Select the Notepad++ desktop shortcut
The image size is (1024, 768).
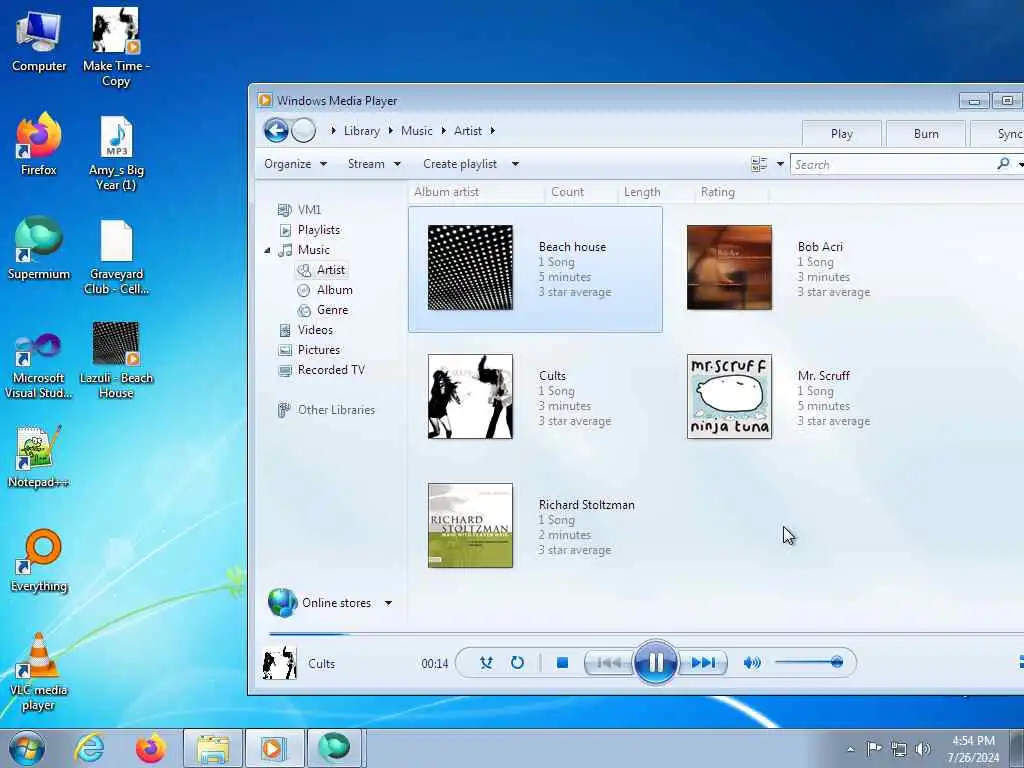39,457
